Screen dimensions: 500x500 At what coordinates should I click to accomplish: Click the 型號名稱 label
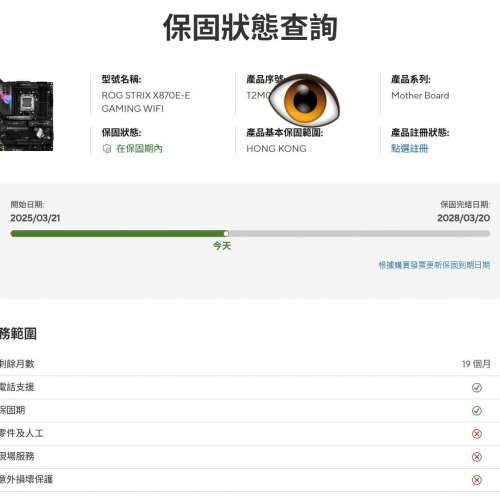click(x=121, y=79)
